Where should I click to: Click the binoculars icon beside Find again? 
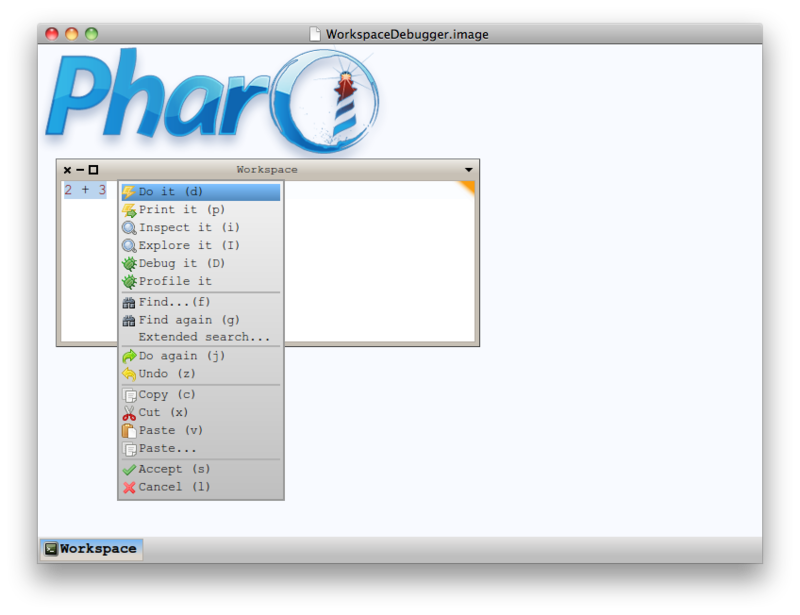click(x=129, y=321)
